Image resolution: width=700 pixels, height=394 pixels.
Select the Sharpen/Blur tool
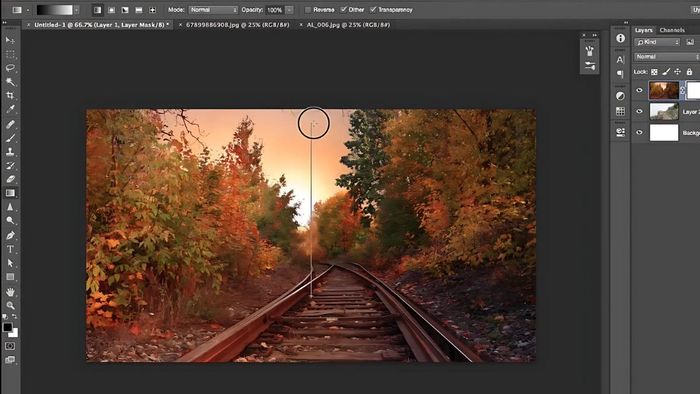click(x=10, y=207)
